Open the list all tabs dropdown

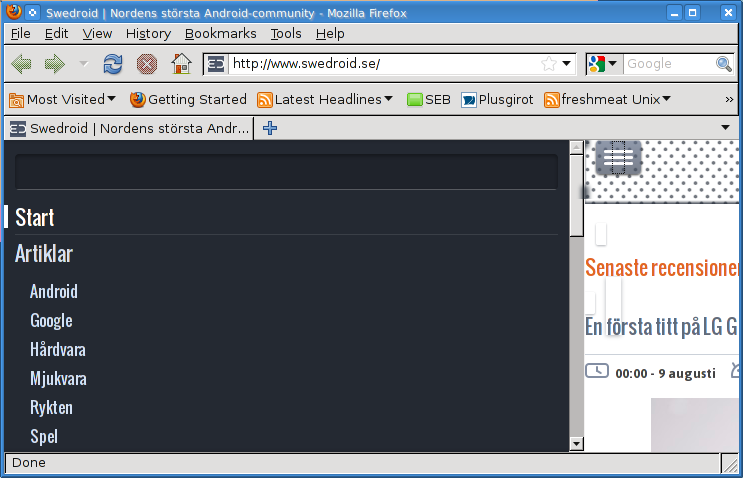(x=725, y=127)
